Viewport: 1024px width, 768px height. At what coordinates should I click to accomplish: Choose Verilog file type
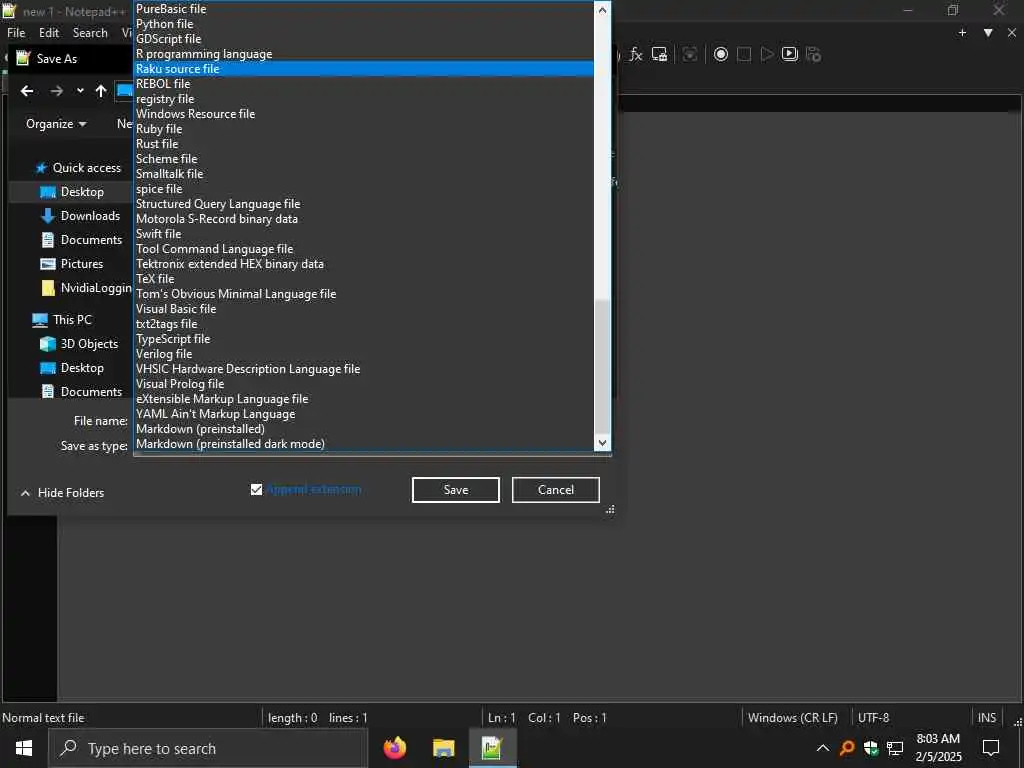[x=364, y=354]
